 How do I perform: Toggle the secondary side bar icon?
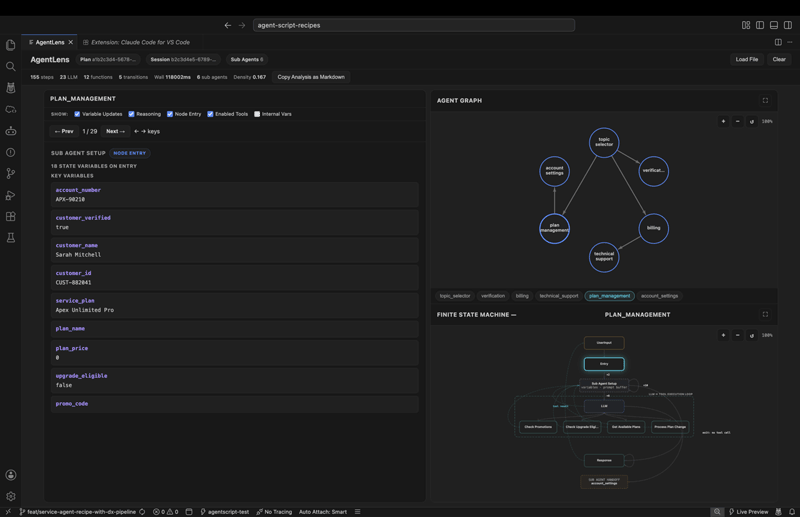(x=788, y=25)
